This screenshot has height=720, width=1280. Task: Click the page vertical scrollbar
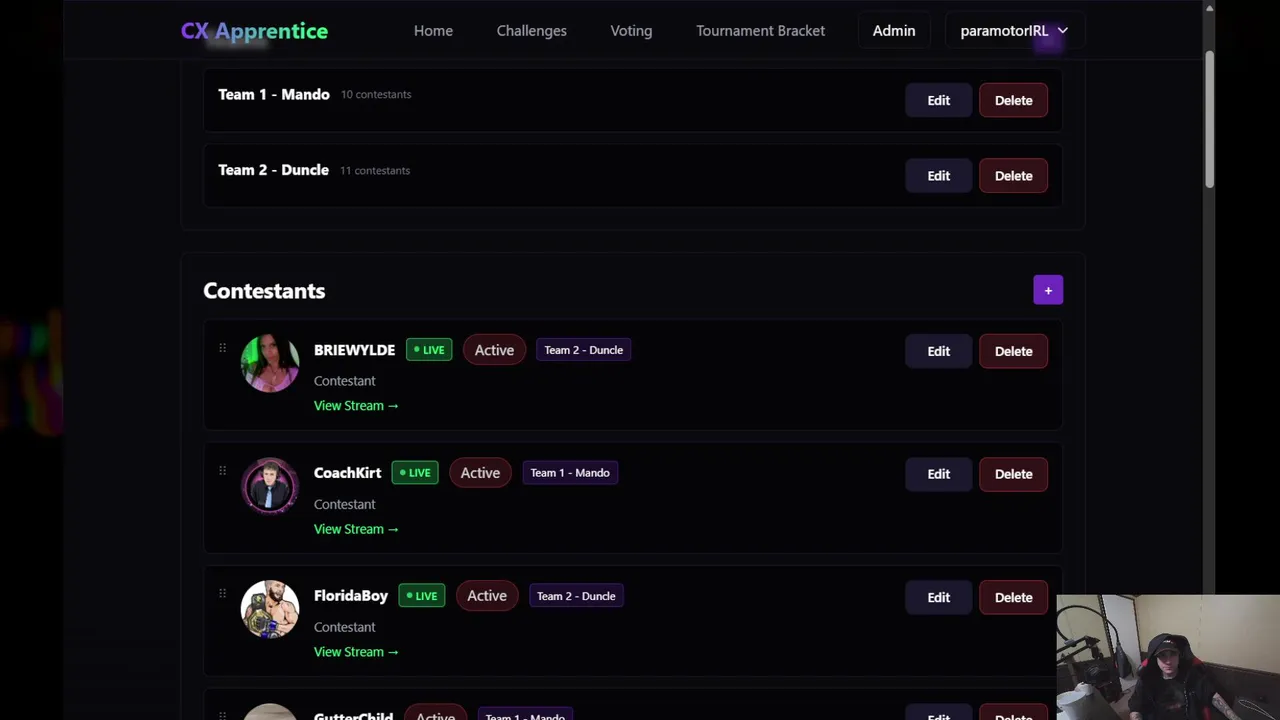pyautogui.click(x=1209, y=120)
